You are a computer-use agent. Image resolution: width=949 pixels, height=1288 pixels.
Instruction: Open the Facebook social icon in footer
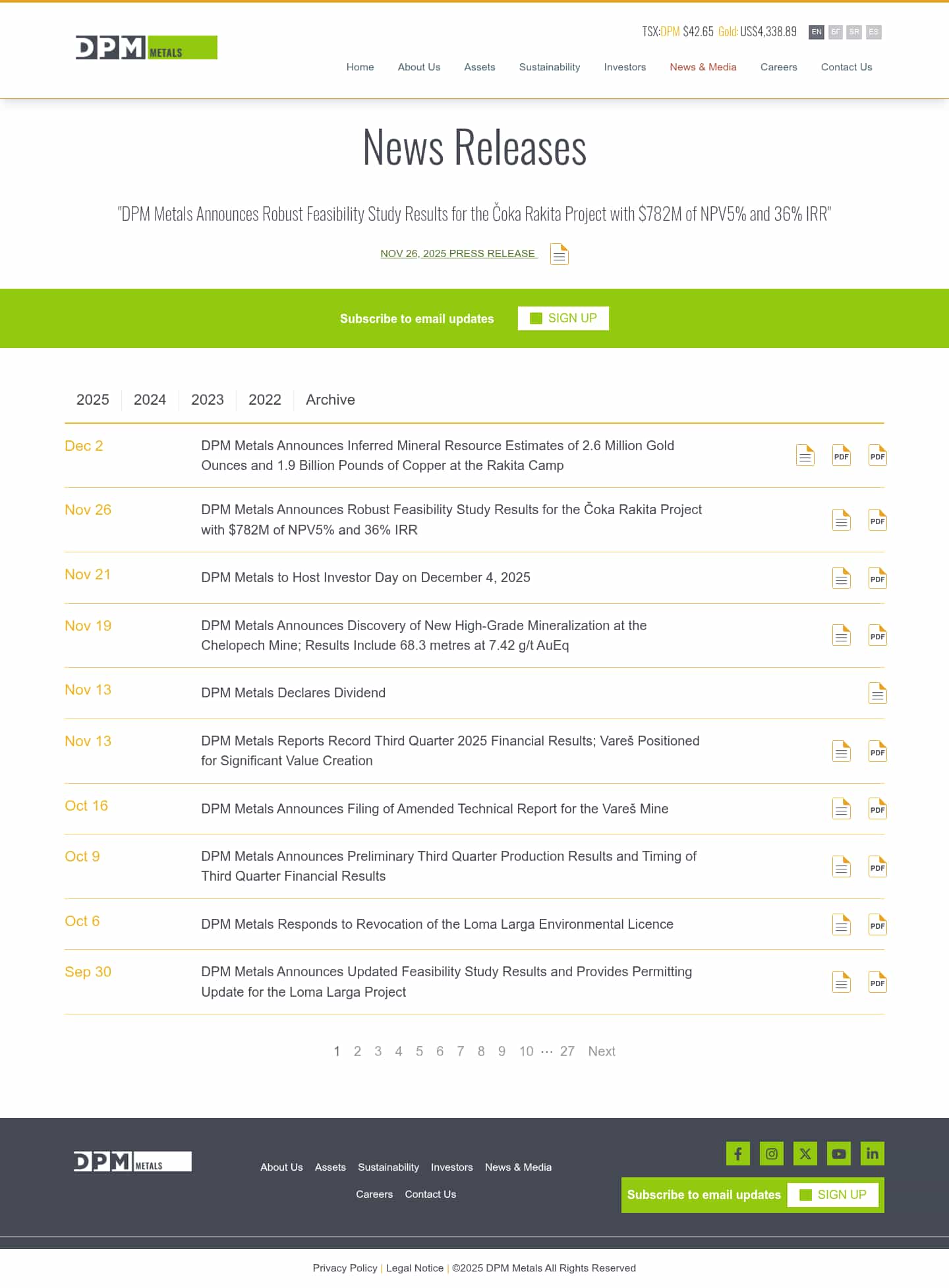[738, 1154]
